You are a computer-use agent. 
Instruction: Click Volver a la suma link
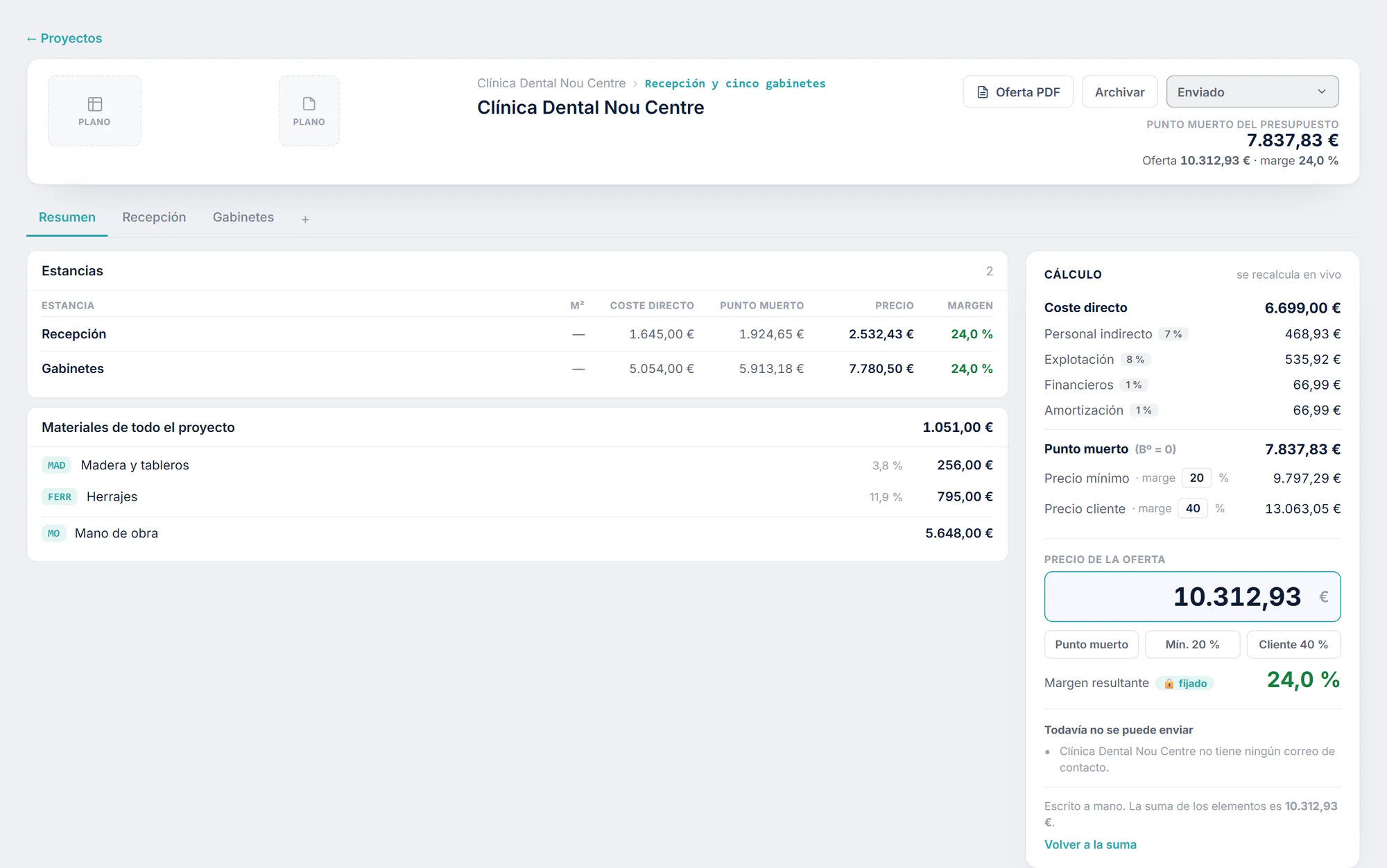[x=1090, y=844]
